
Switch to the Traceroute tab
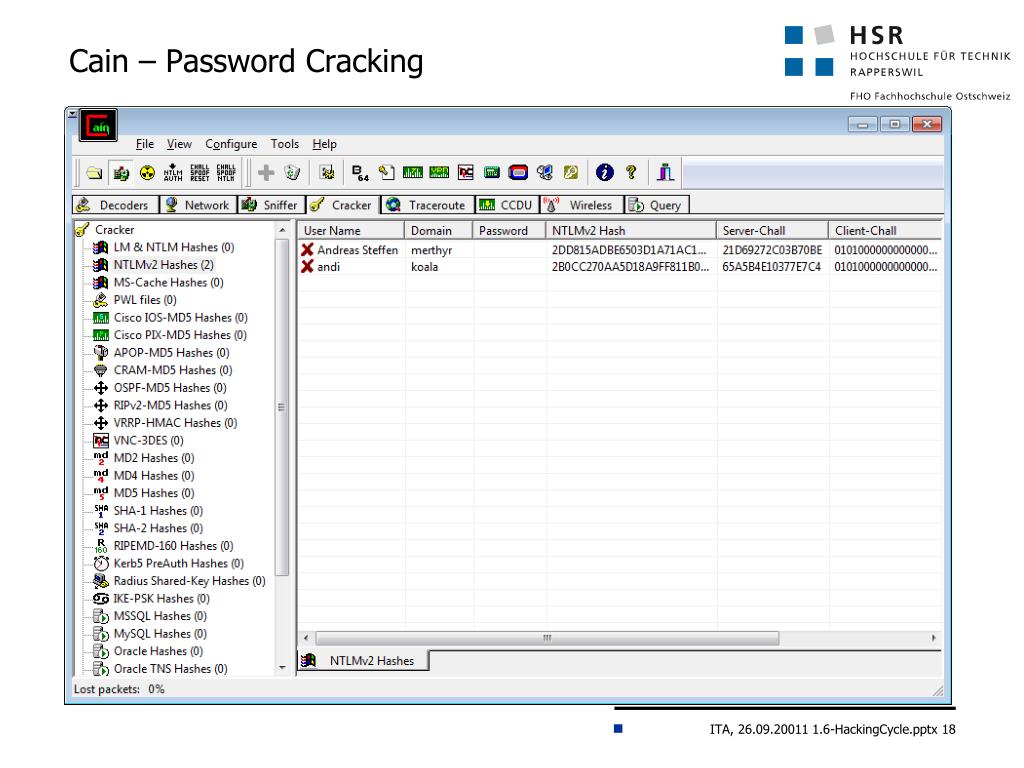(426, 205)
